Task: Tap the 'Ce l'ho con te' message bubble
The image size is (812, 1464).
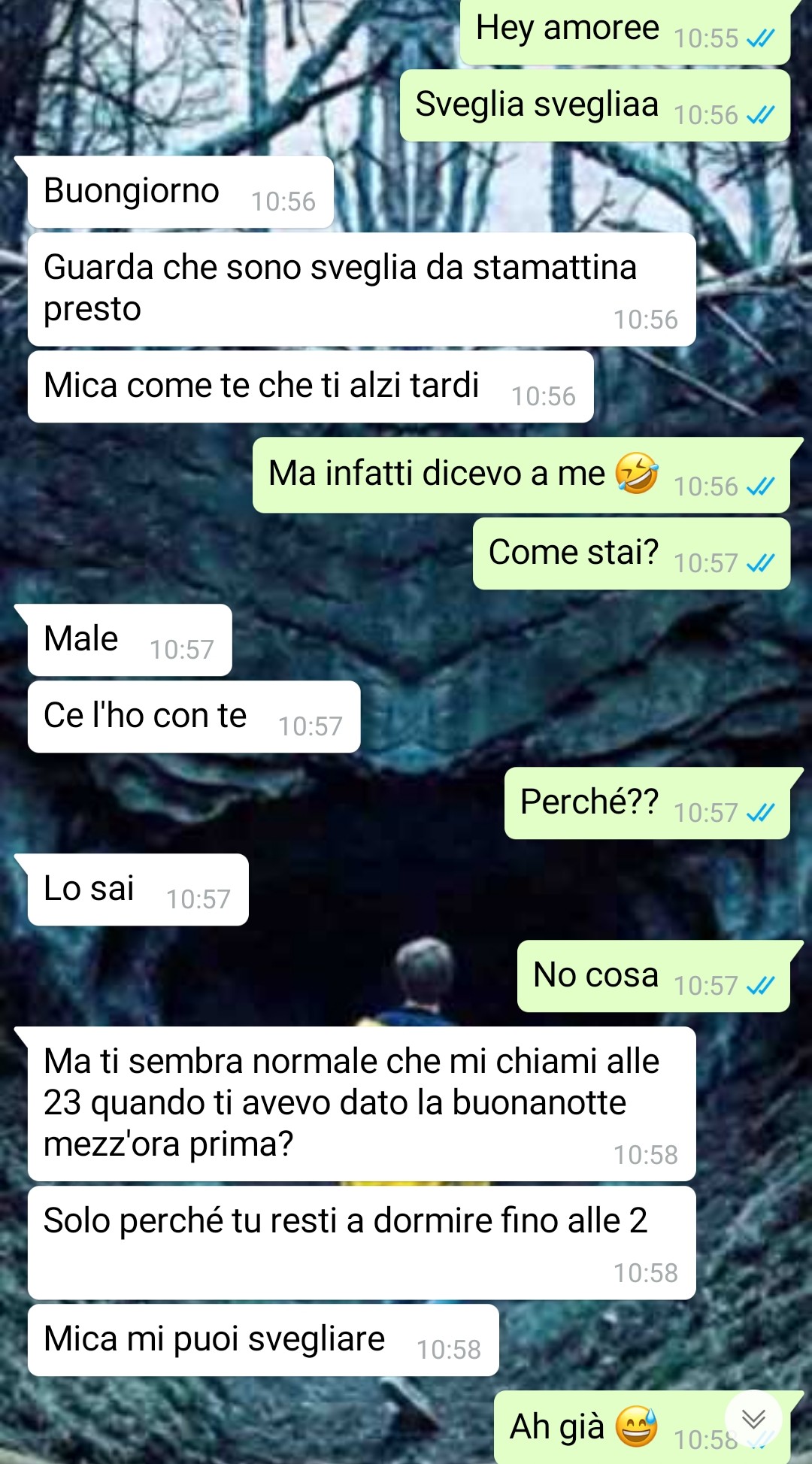Action: click(194, 717)
